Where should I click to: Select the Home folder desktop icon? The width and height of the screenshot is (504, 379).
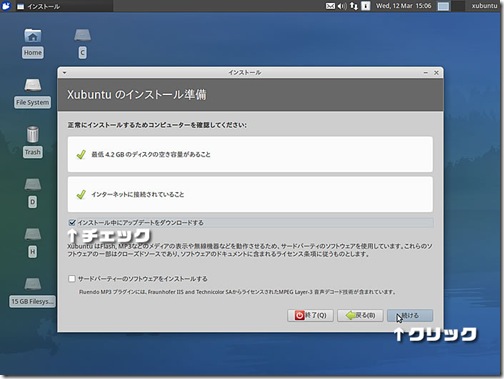click(x=33, y=43)
